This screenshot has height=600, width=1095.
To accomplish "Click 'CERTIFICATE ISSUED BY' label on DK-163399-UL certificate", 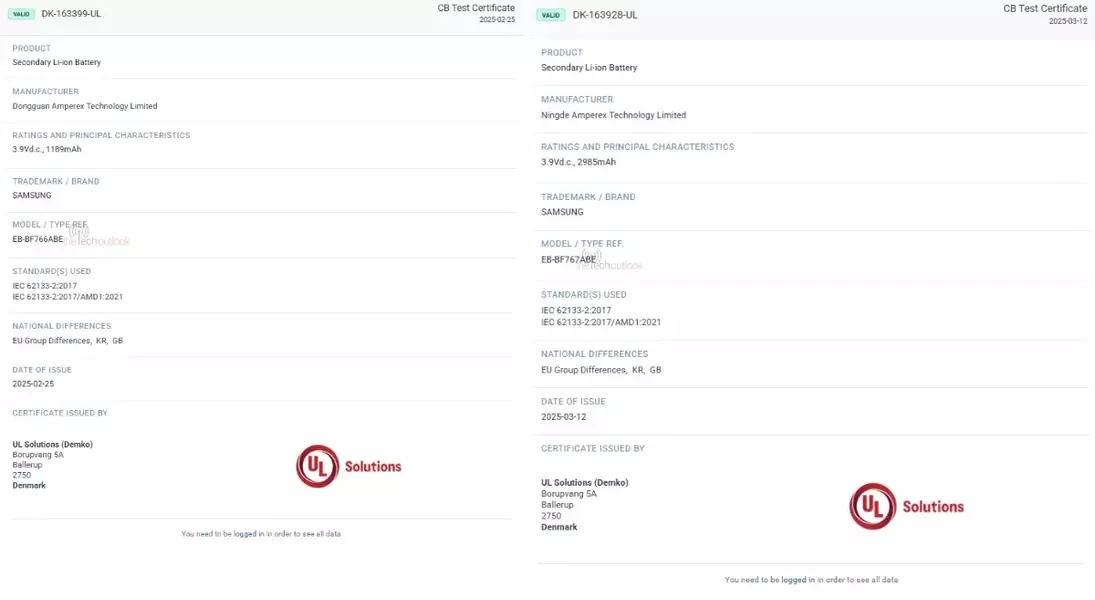I will (60, 414).
